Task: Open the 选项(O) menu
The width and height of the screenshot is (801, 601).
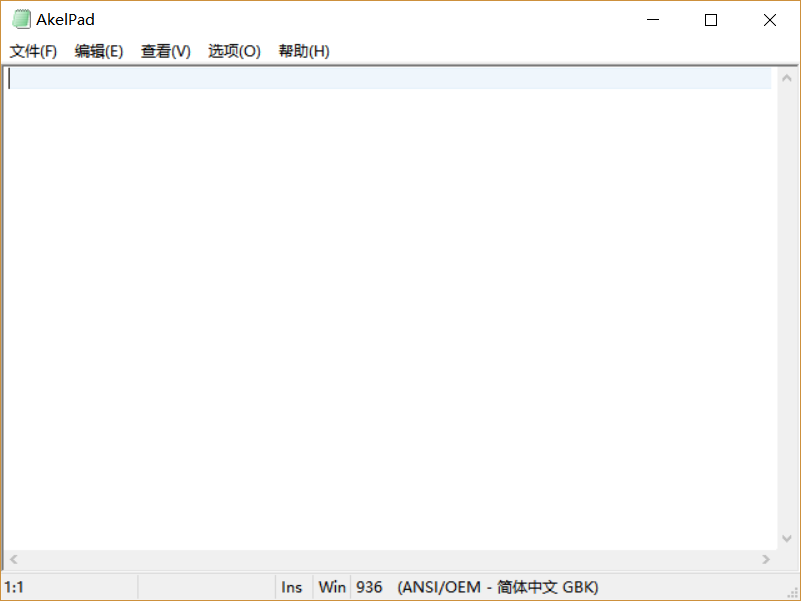Action: [234, 51]
